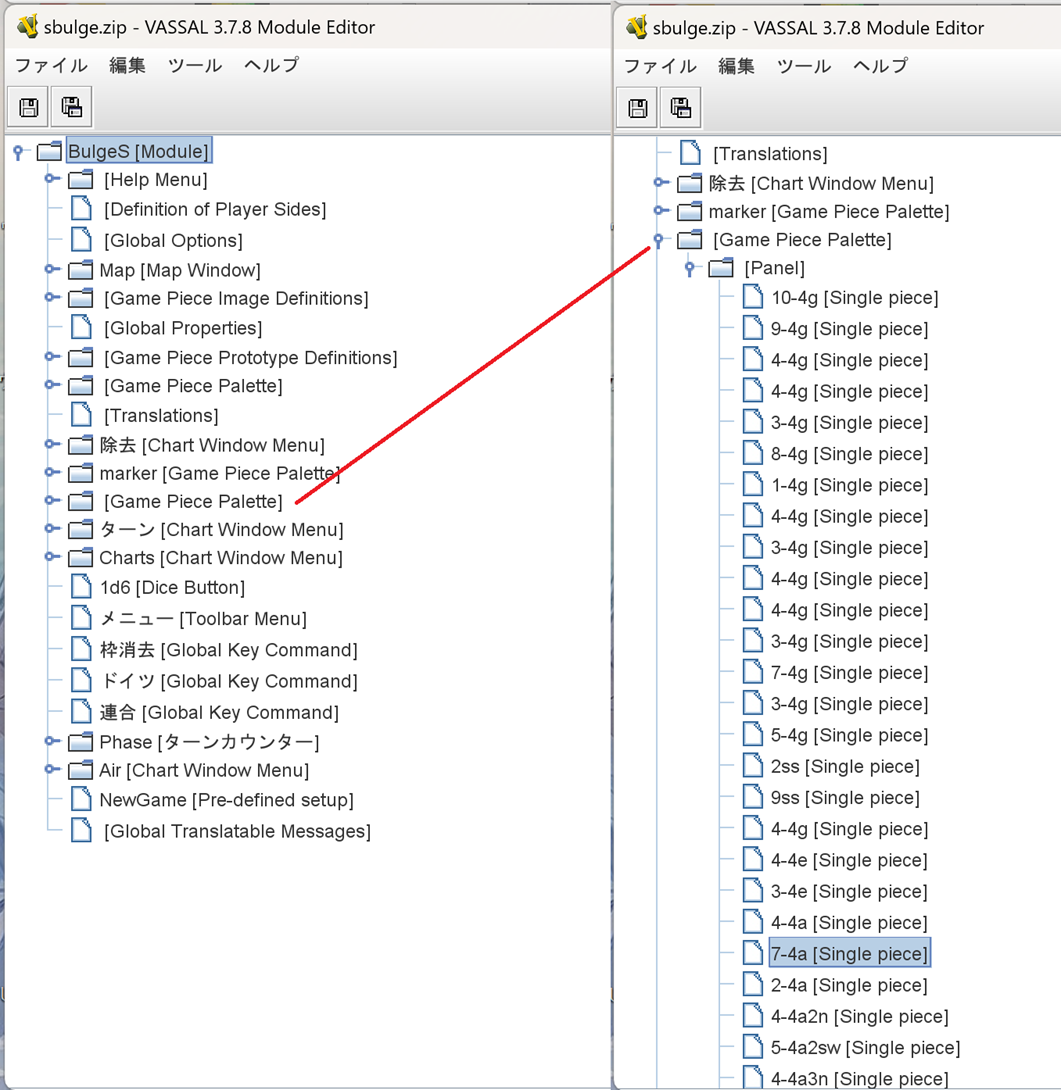Open ファイル menu in the right window
The image size is (1061, 1090).
pyautogui.click(x=660, y=66)
